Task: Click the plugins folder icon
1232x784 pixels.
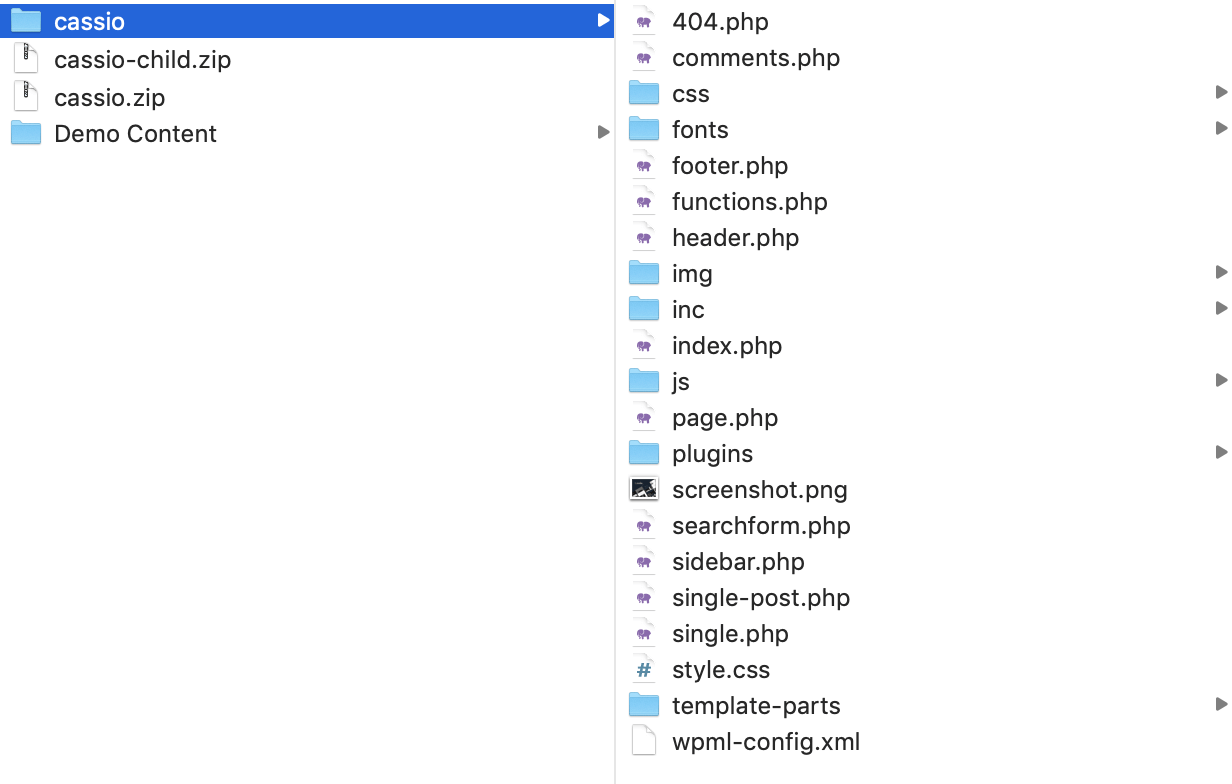Action: tap(644, 453)
